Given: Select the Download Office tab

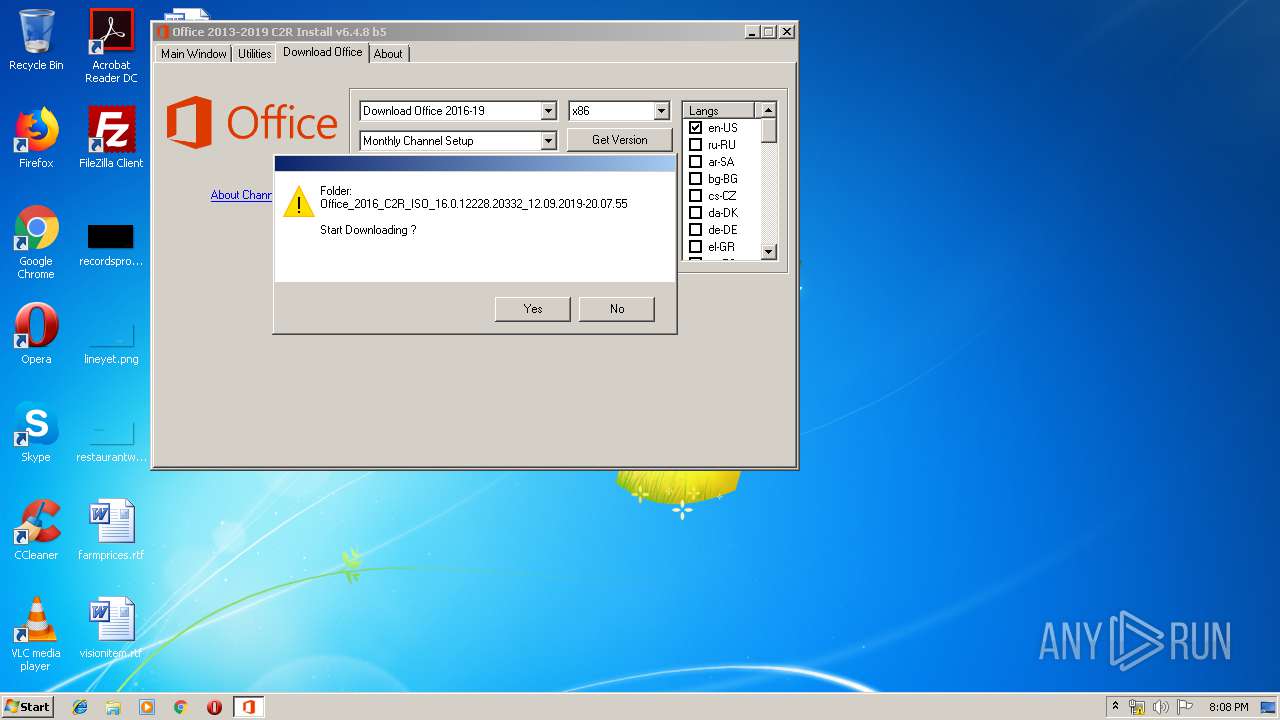Looking at the screenshot, I should click(322, 52).
